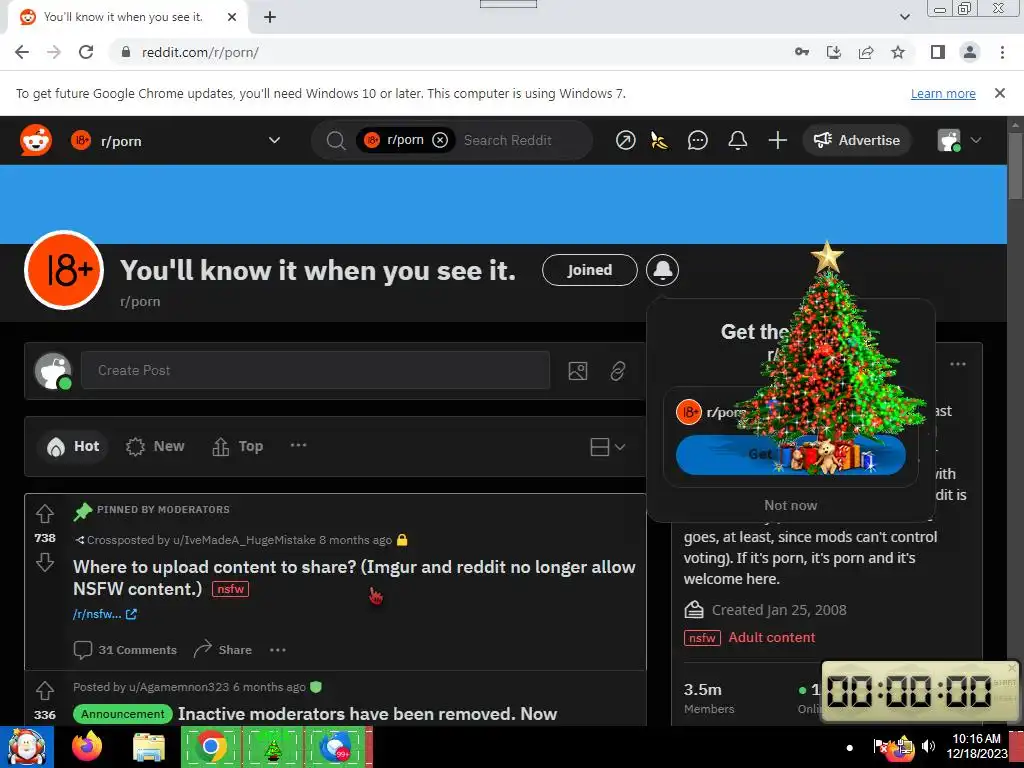
Task: Open 31 Comments on pinned post
Action: click(x=125, y=650)
